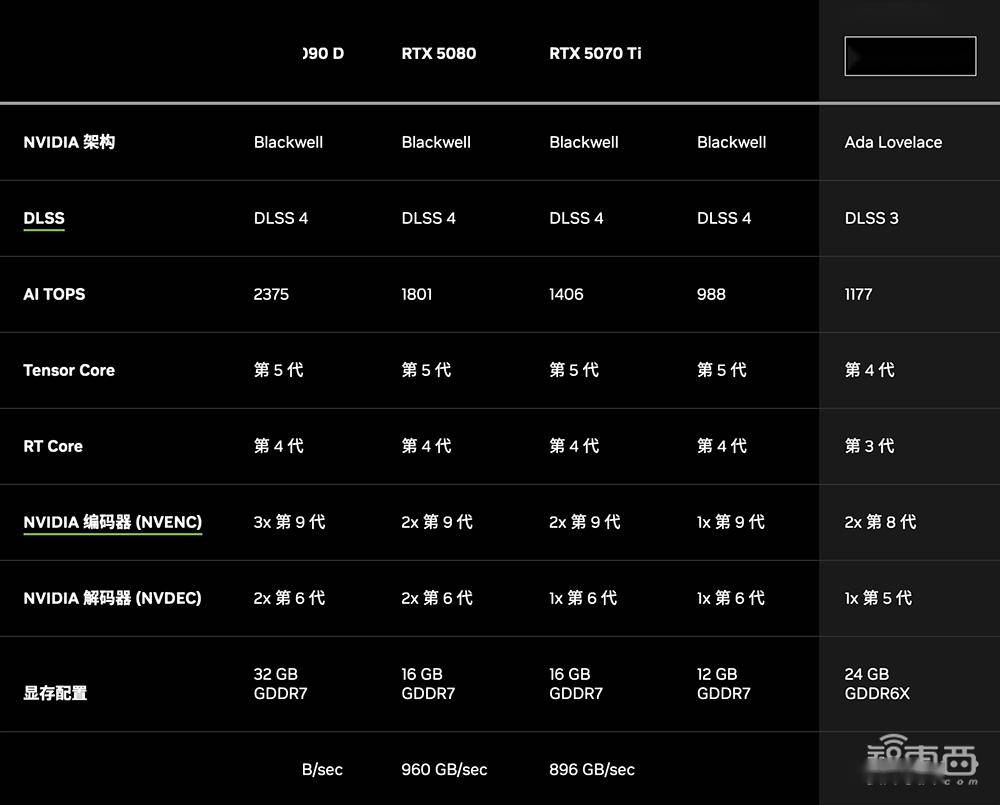Select Blackwell under the RTX 5070 Ti column
This screenshot has height=805, width=1000.
(584, 142)
